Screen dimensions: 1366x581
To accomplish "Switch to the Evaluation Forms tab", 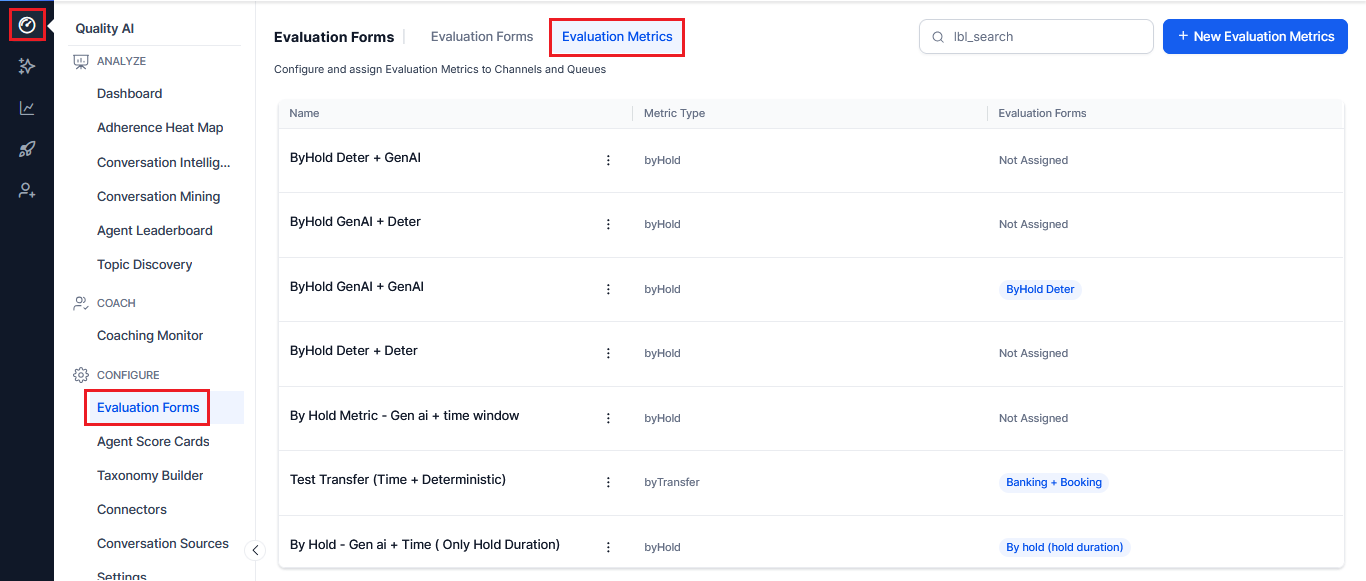I will coord(482,37).
